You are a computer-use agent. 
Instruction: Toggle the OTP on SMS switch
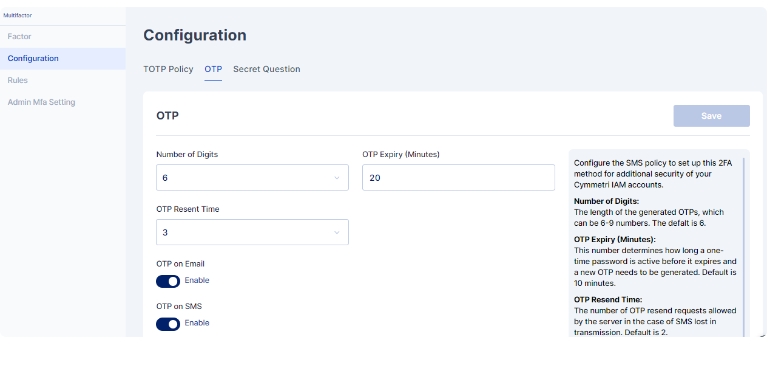pos(168,324)
